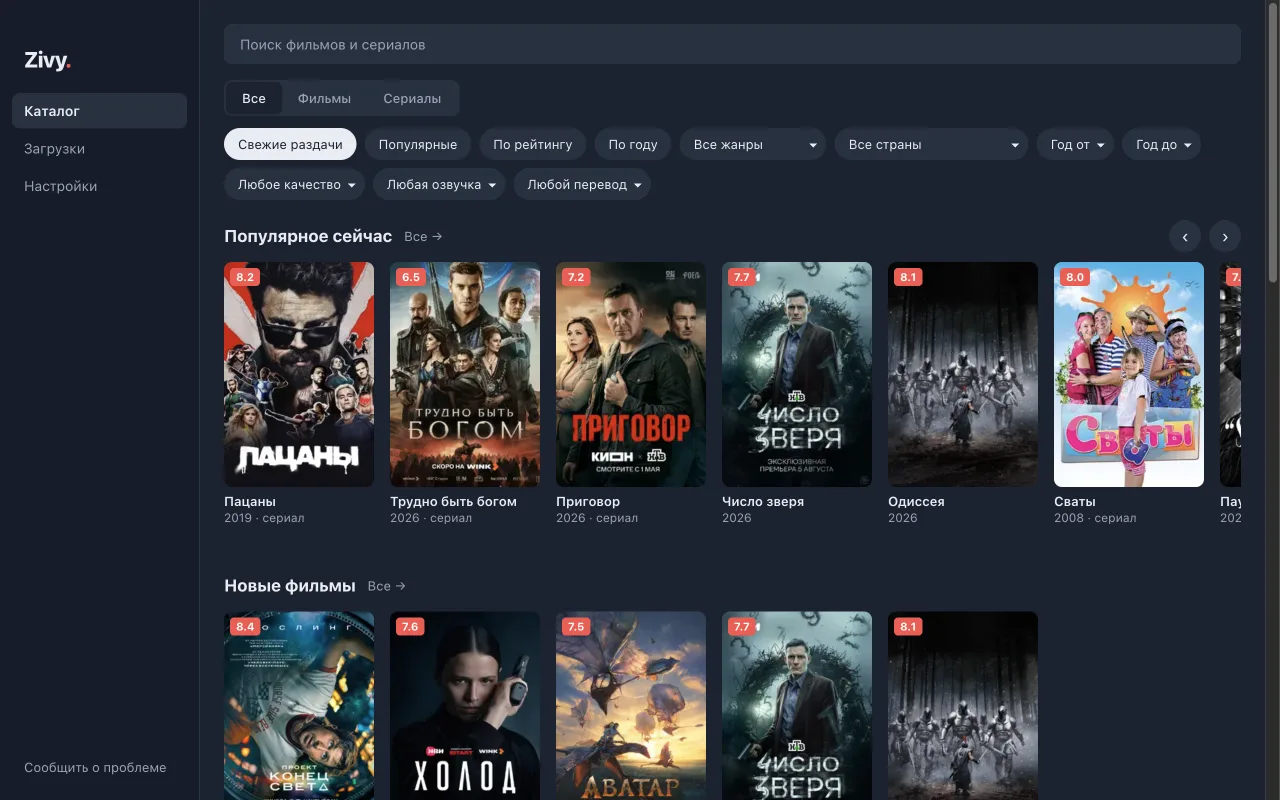Click the Сваты title text

[x=1075, y=502]
